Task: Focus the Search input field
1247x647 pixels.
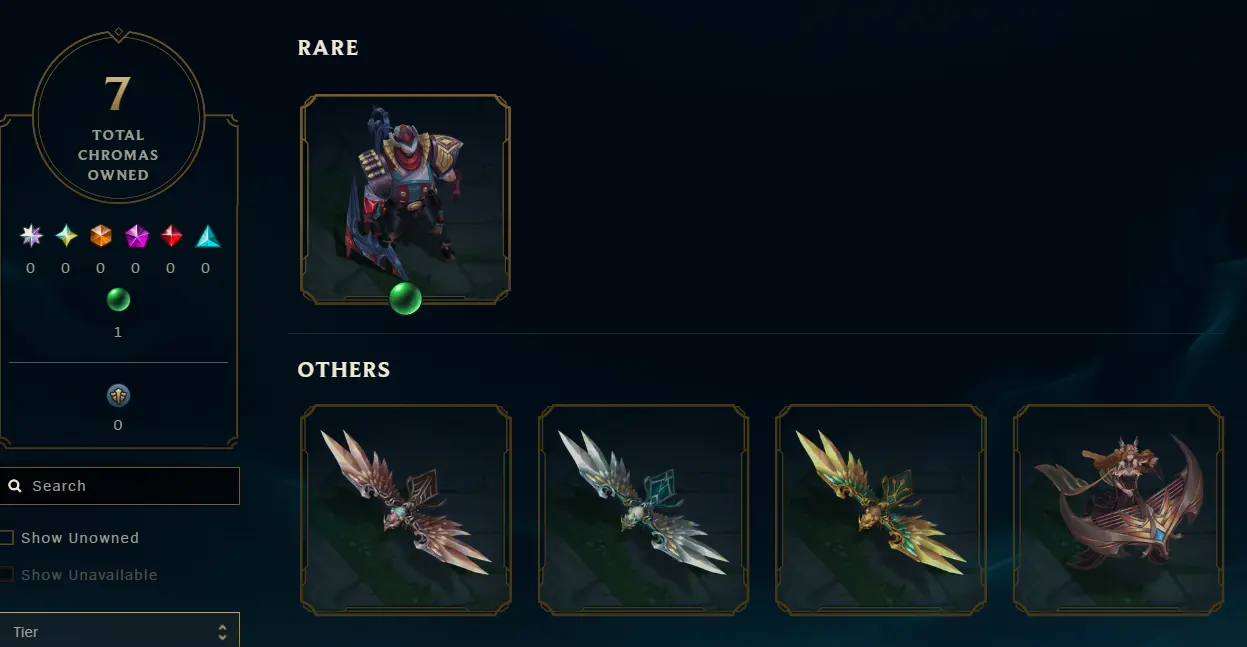Action: tap(119, 486)
